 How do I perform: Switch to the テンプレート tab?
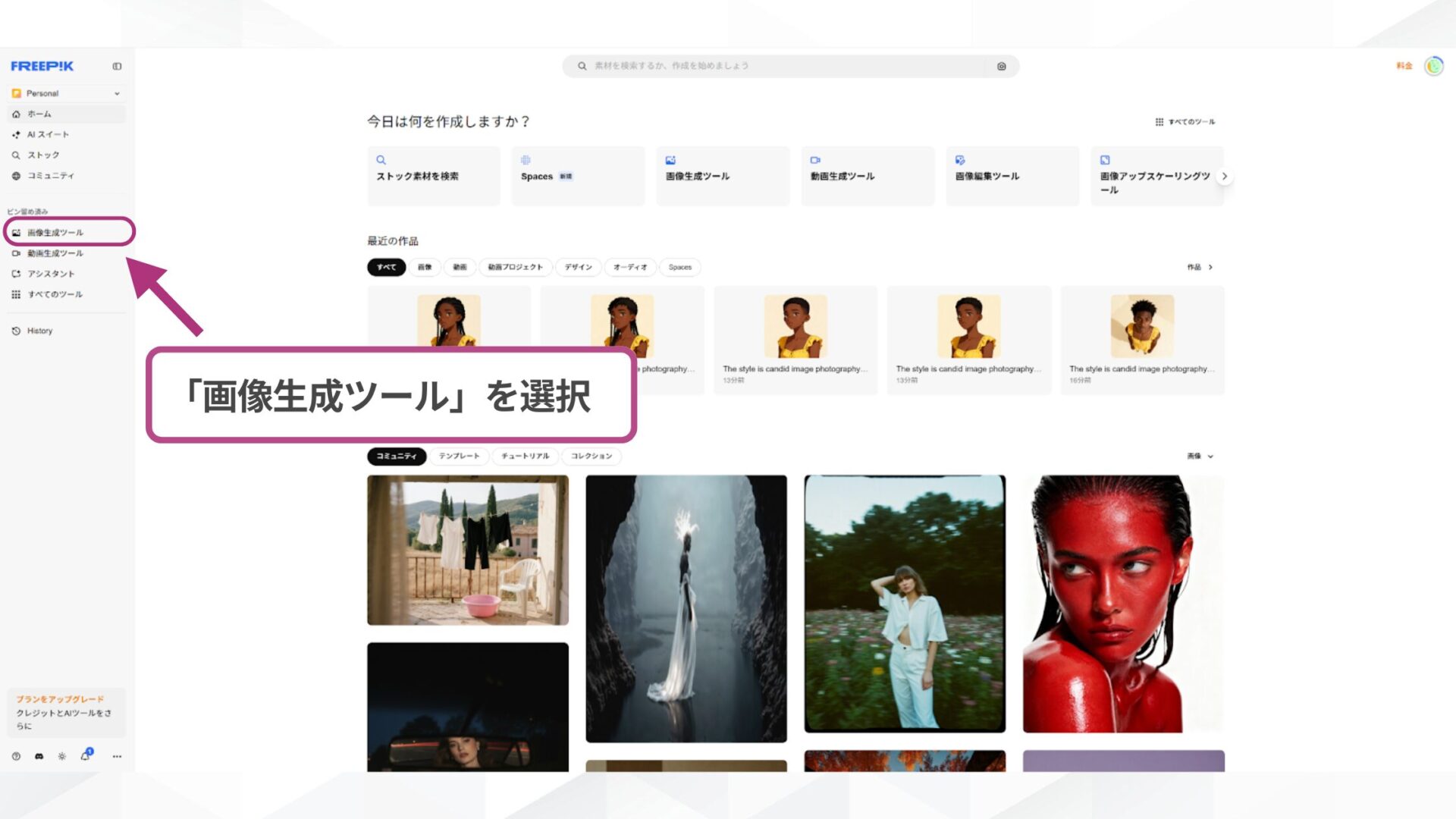click(459, 456)
